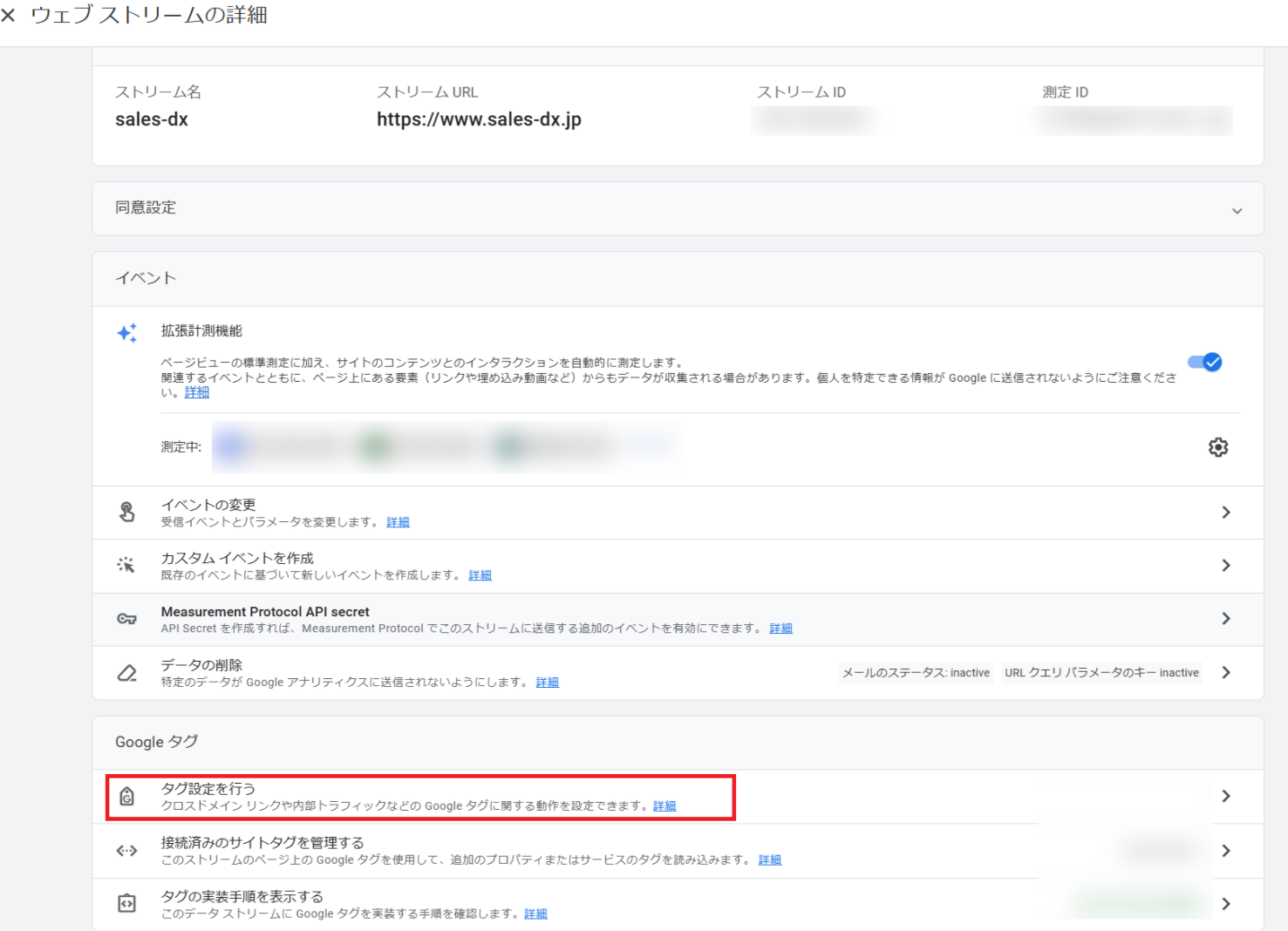This screenshot has width=1288, height=931.
Task: Click the code brackets icon for 接続済みのサイトタグ
Action: click(127, 851)
